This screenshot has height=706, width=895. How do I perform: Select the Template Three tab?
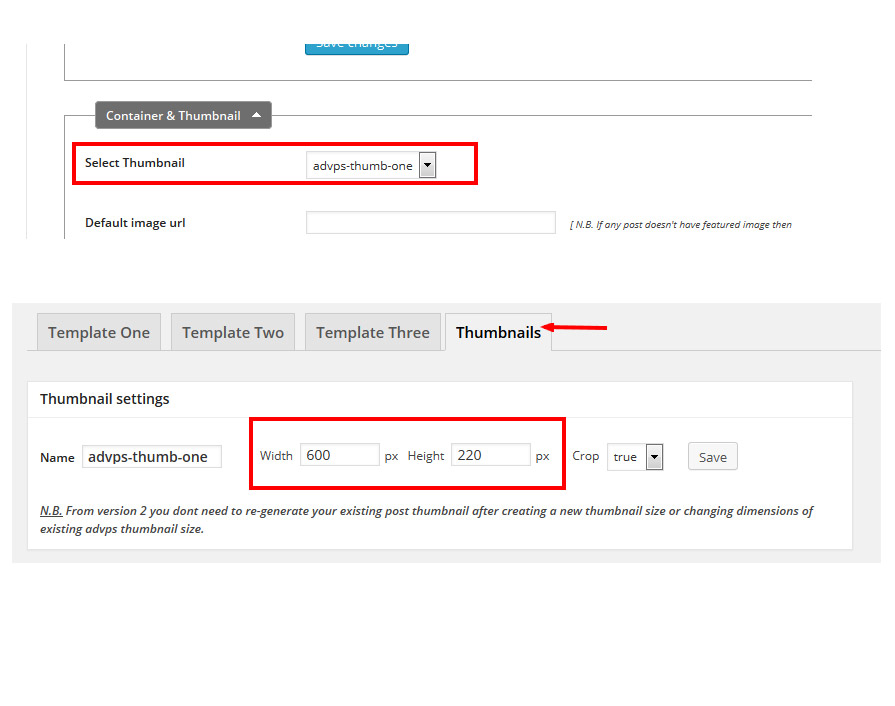[x=372, y=333]
